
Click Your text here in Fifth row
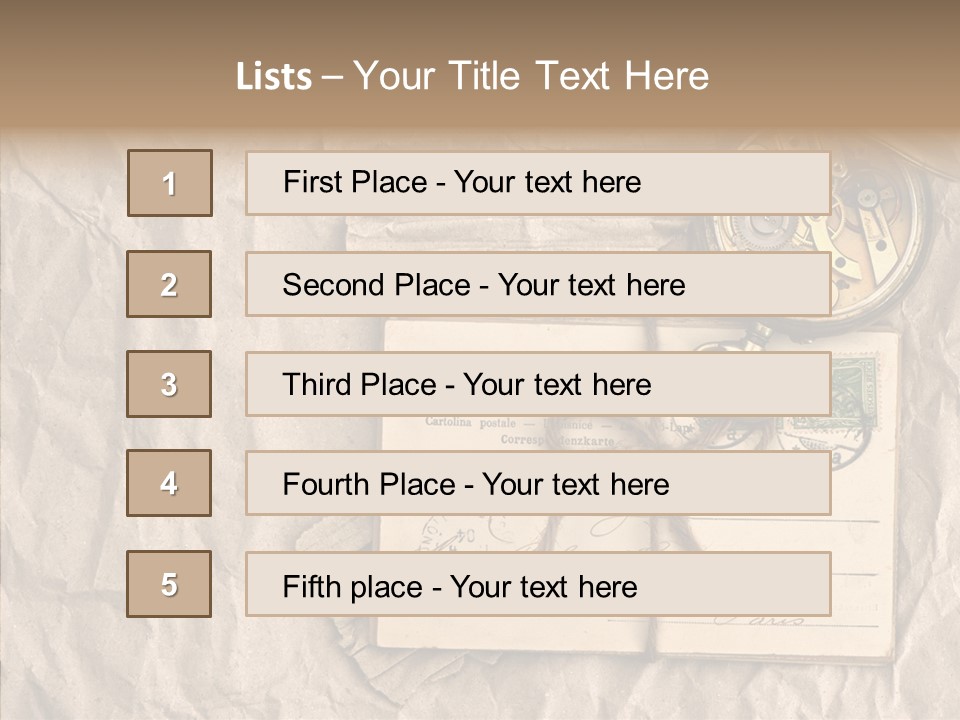pos(544,586)
